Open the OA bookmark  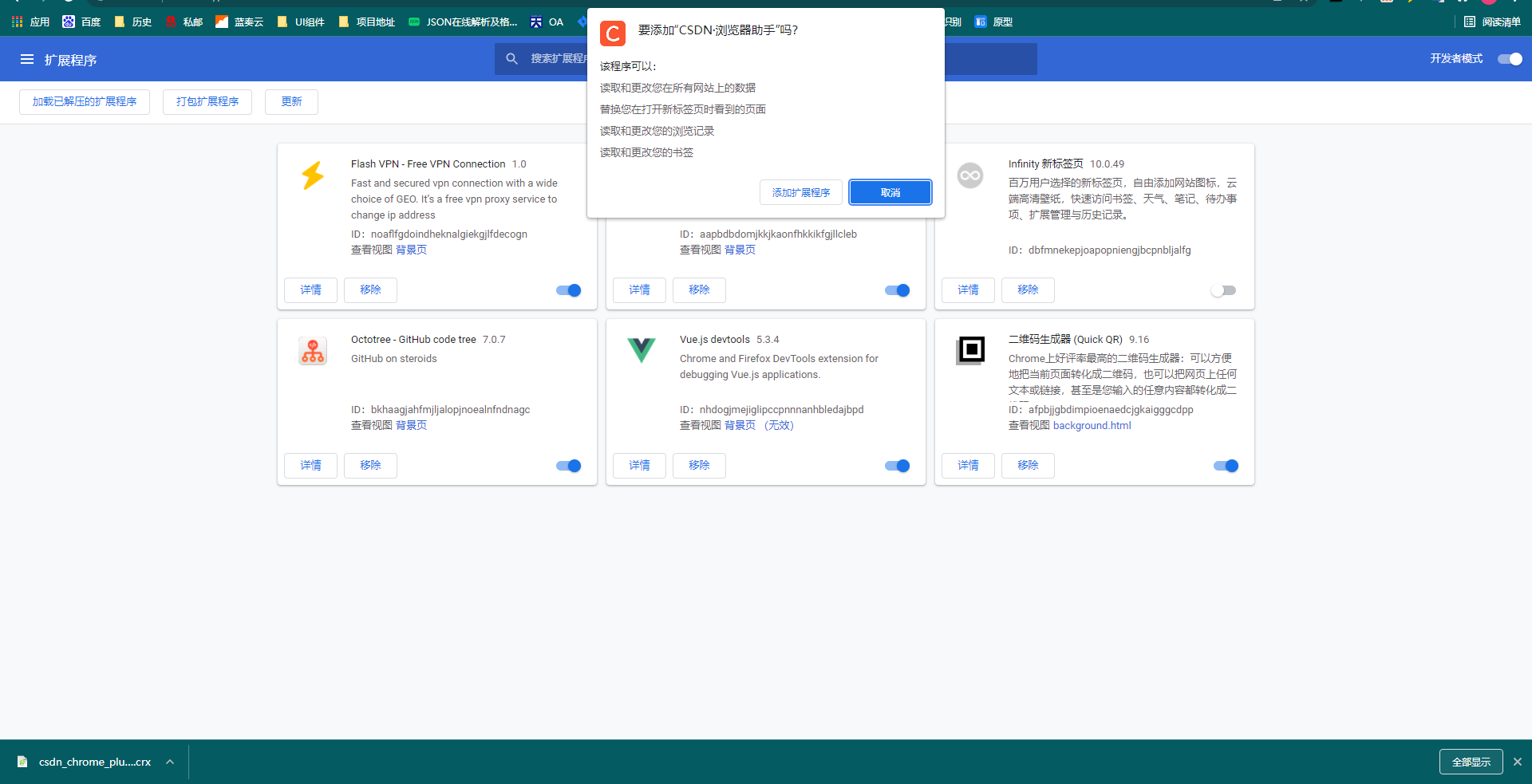pos(547,22)
